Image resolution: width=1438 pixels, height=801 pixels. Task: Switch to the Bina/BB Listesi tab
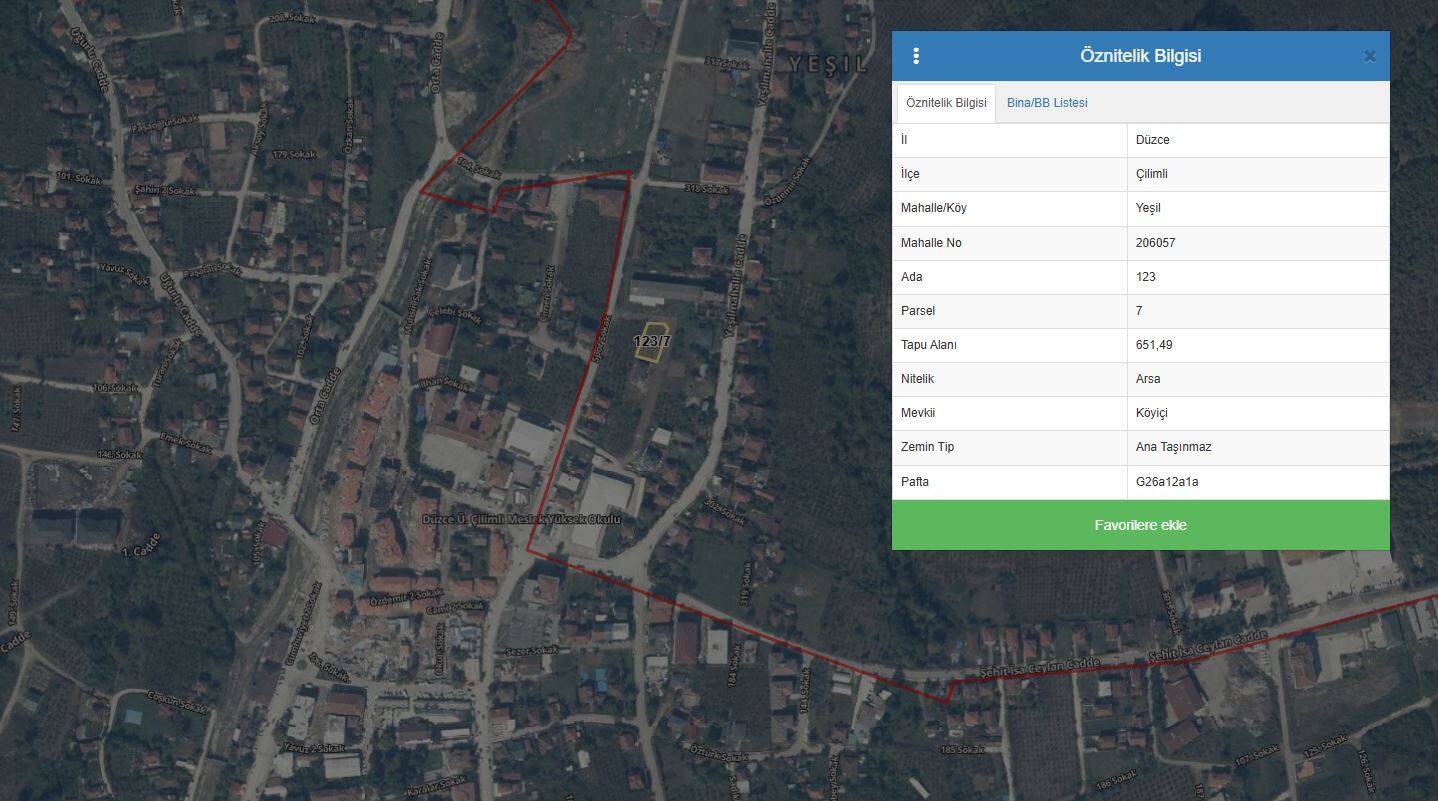[x=1047, y=103]
